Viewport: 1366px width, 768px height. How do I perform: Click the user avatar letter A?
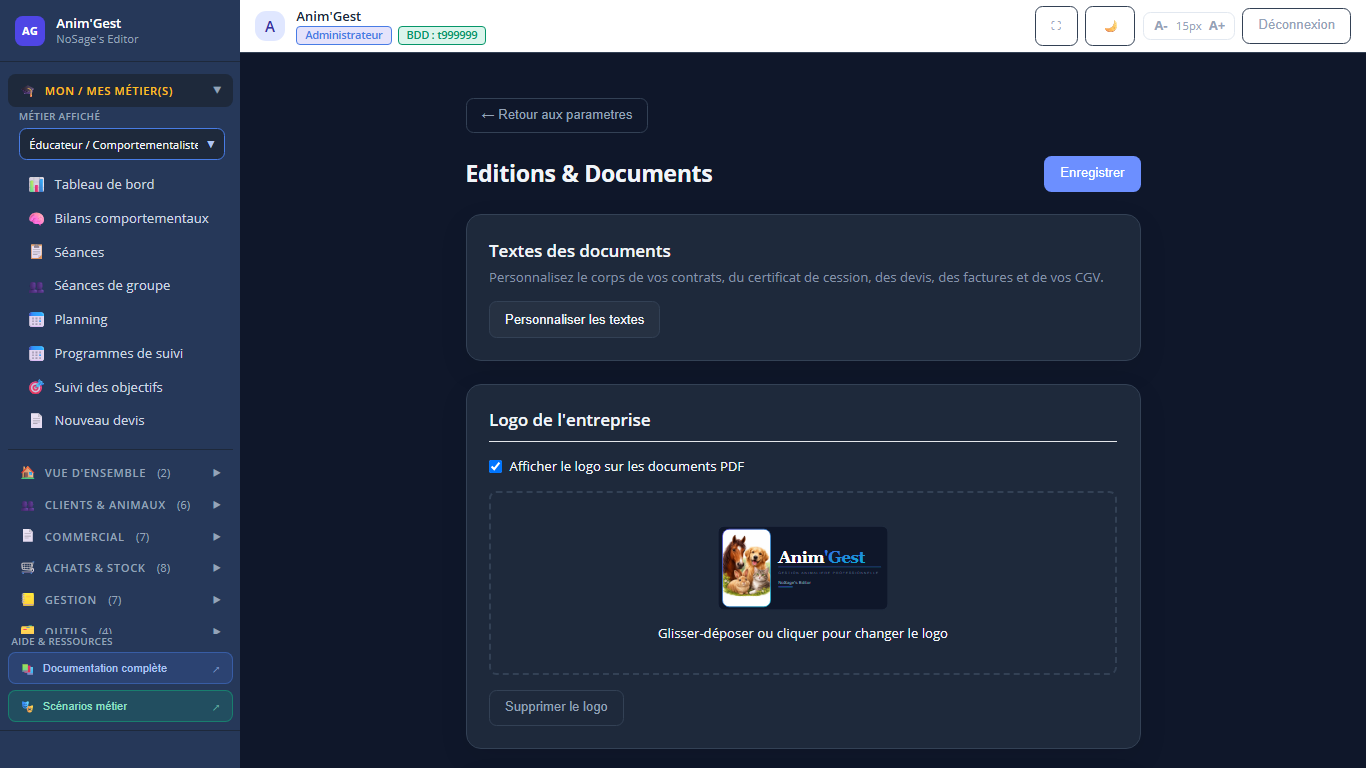coord(270,26)
